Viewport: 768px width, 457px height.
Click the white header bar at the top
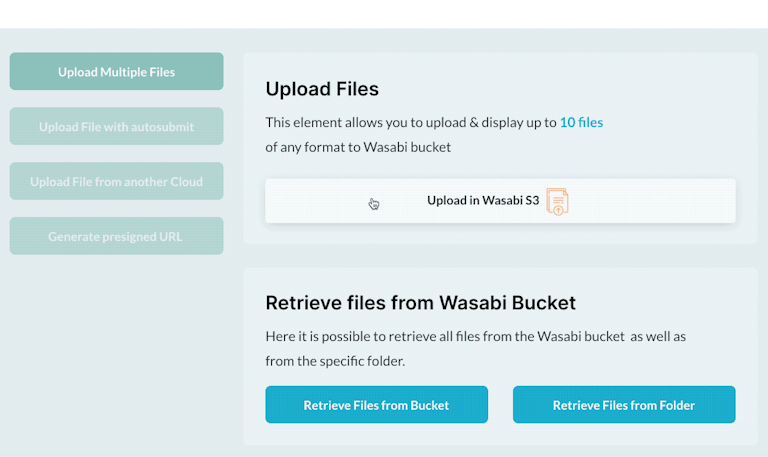coord(384,14)
